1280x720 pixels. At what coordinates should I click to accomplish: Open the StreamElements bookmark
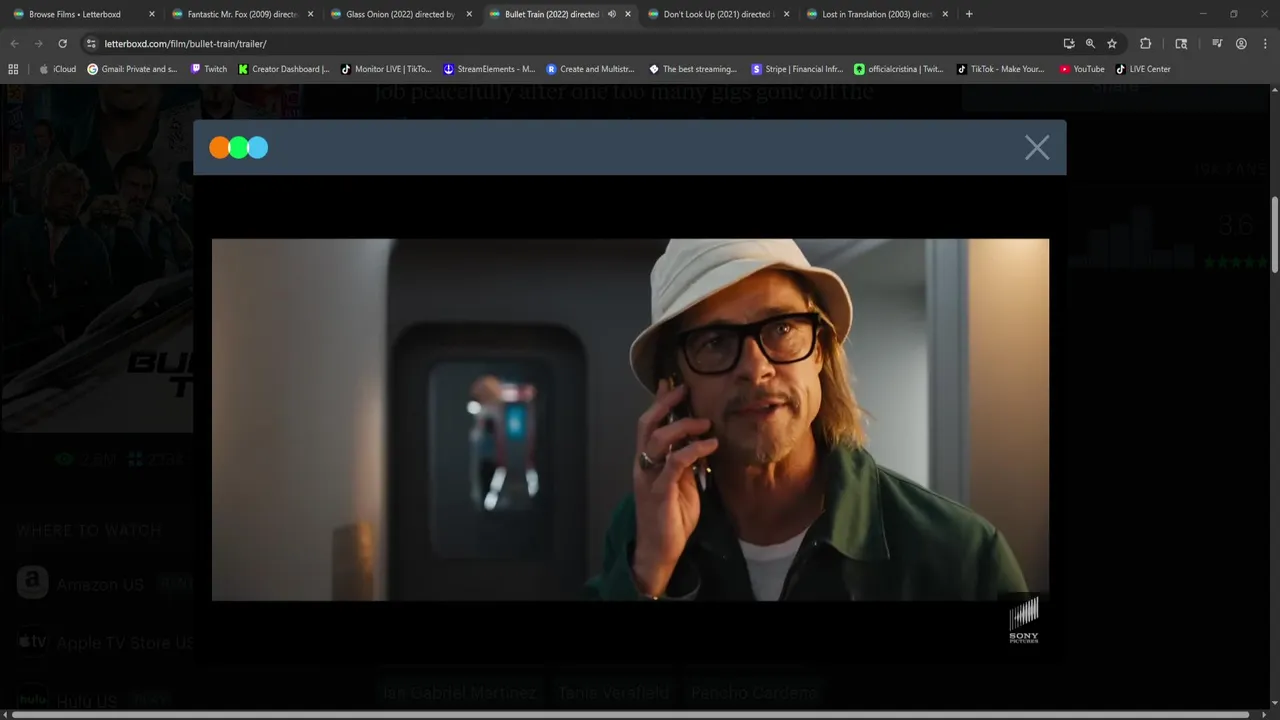pyautogui.click(x=489, y=69)
